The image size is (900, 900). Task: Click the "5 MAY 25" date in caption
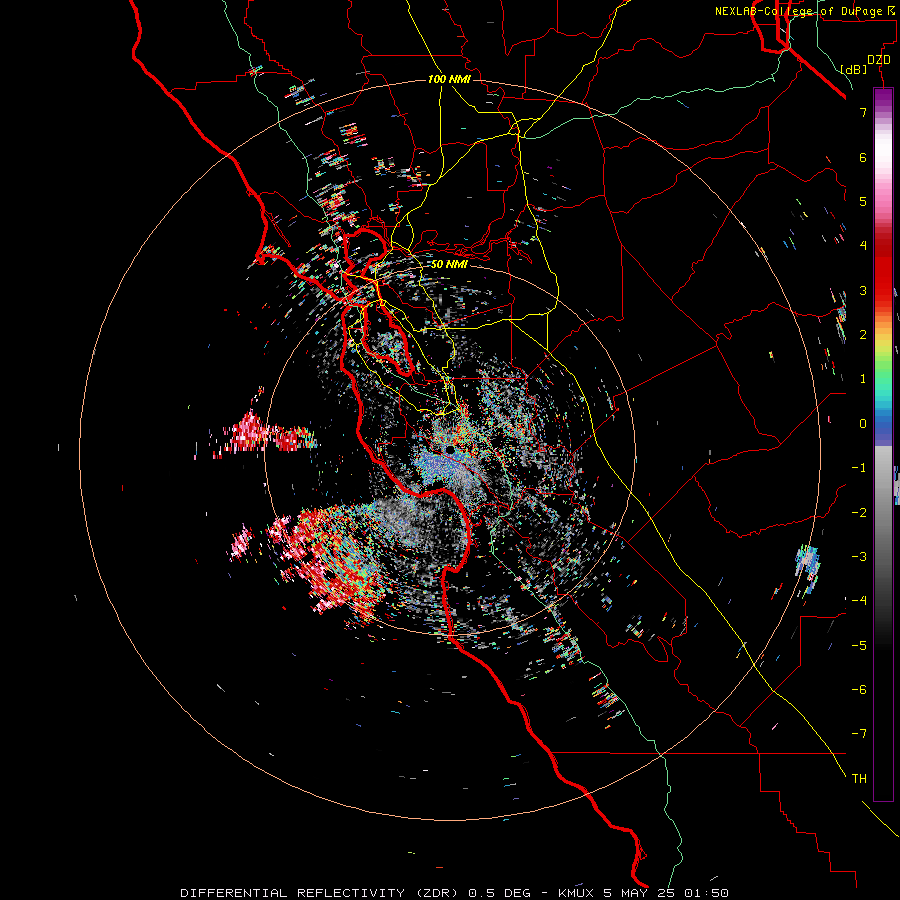(x=641, y=893)
